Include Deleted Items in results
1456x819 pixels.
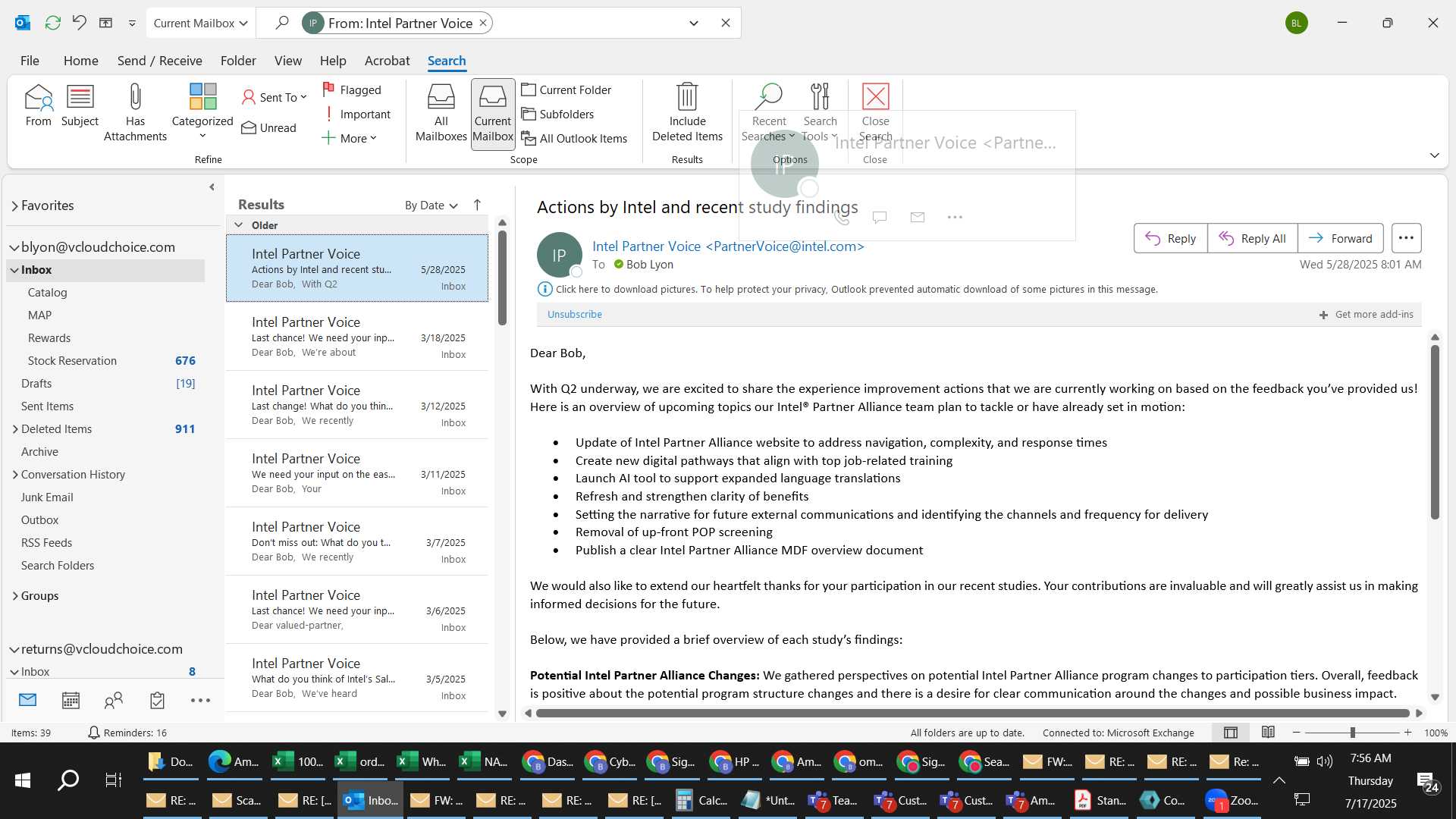[x=687, y=112]
